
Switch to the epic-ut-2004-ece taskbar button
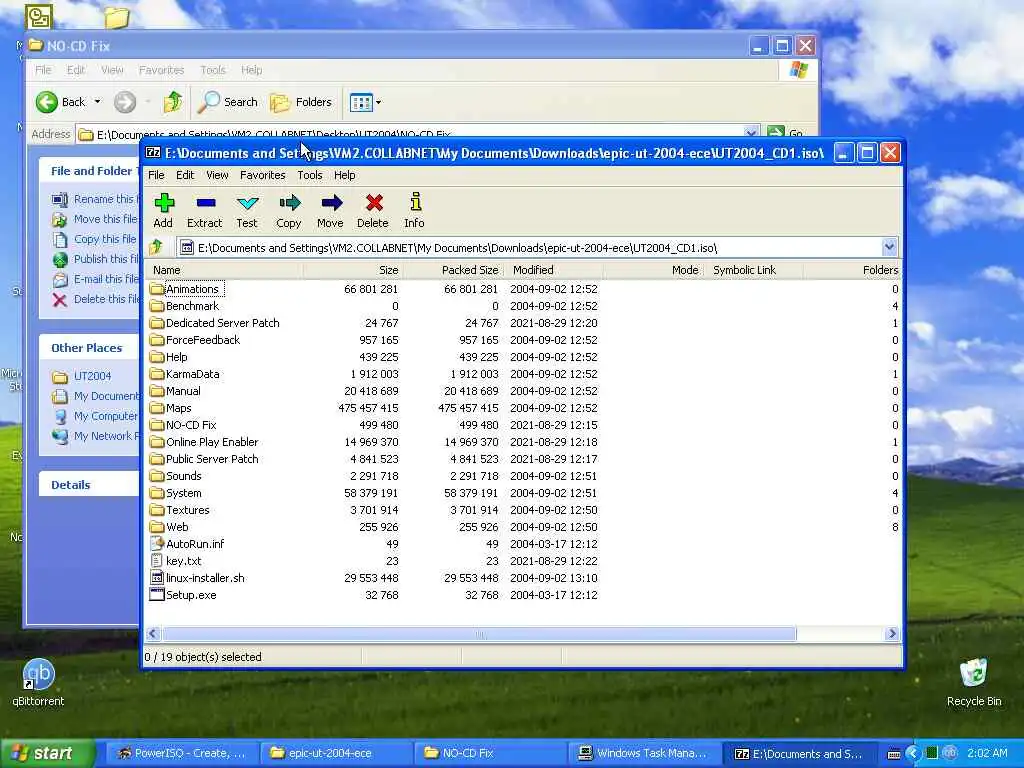(x=335, y=754)
